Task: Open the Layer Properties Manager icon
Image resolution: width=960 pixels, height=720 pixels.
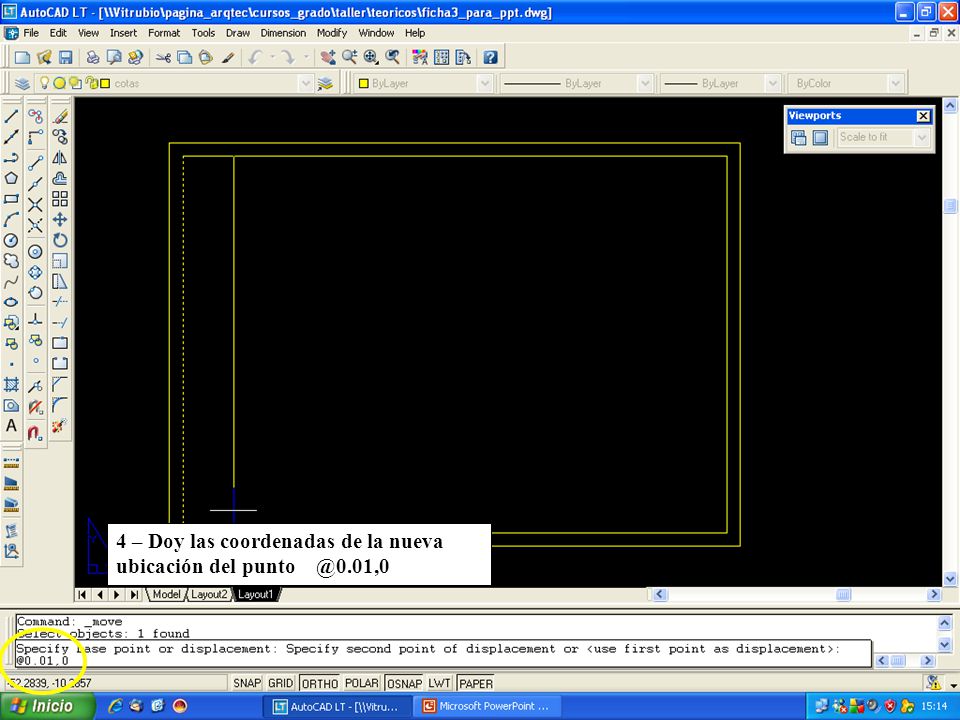Action: (23, 83)
